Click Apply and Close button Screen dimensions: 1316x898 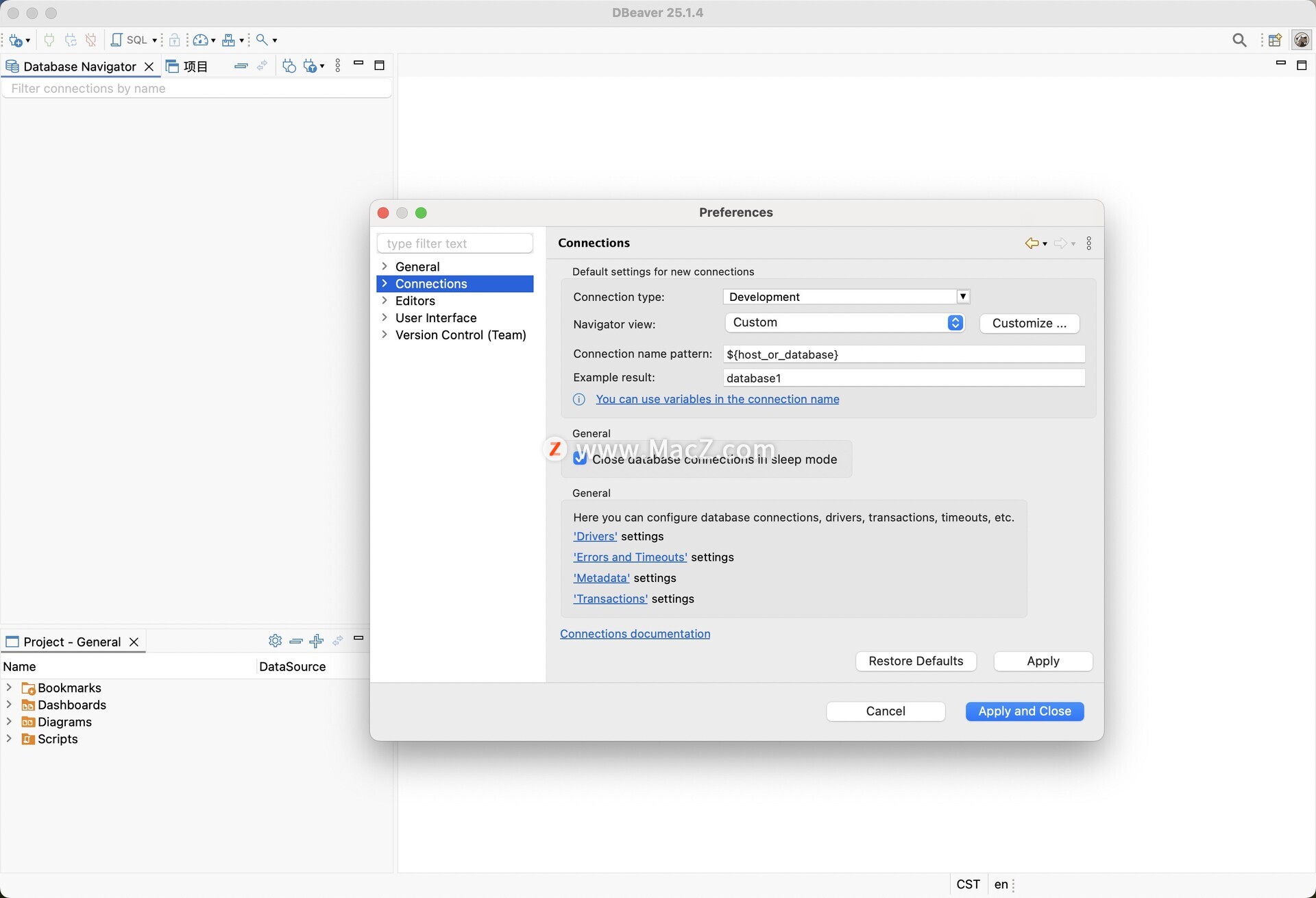coord(1024,712)
